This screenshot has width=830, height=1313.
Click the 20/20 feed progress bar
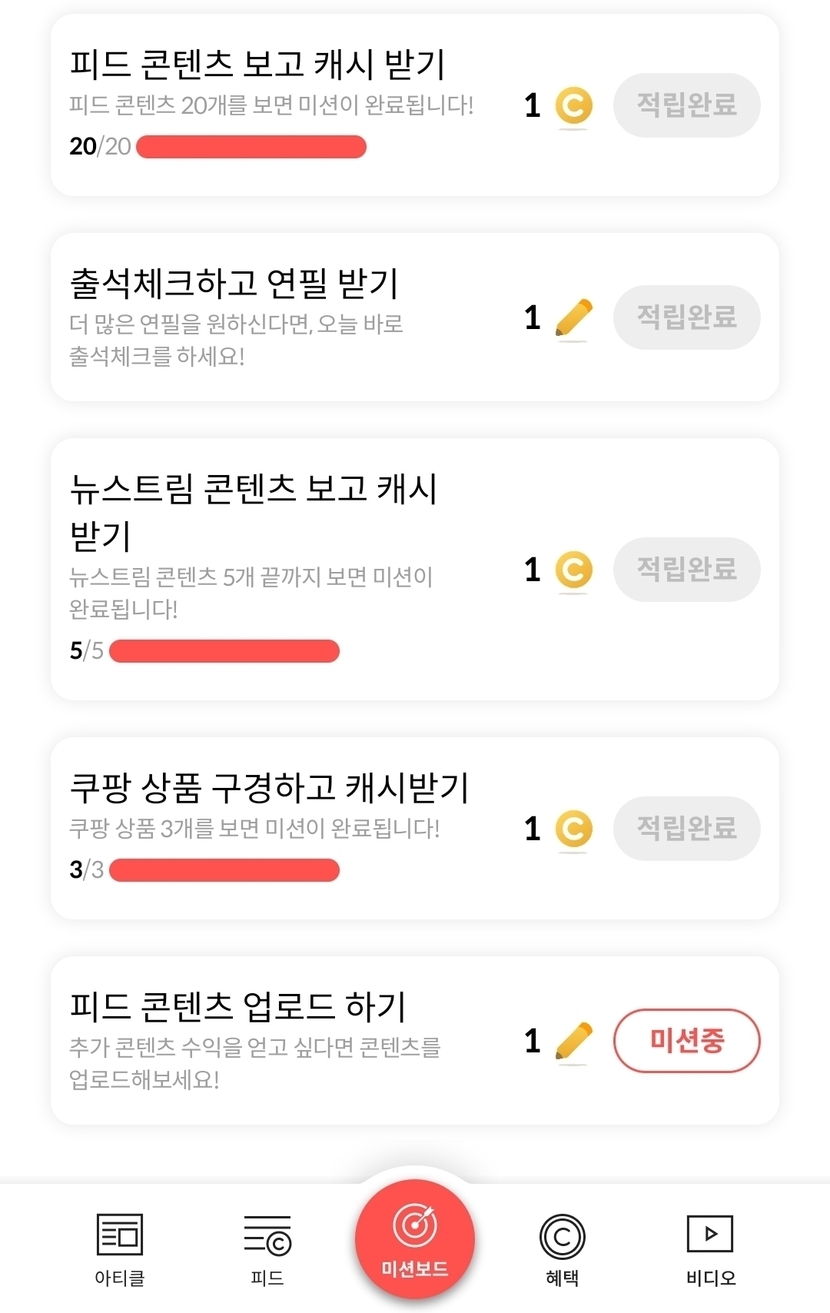tap(251, 147)
